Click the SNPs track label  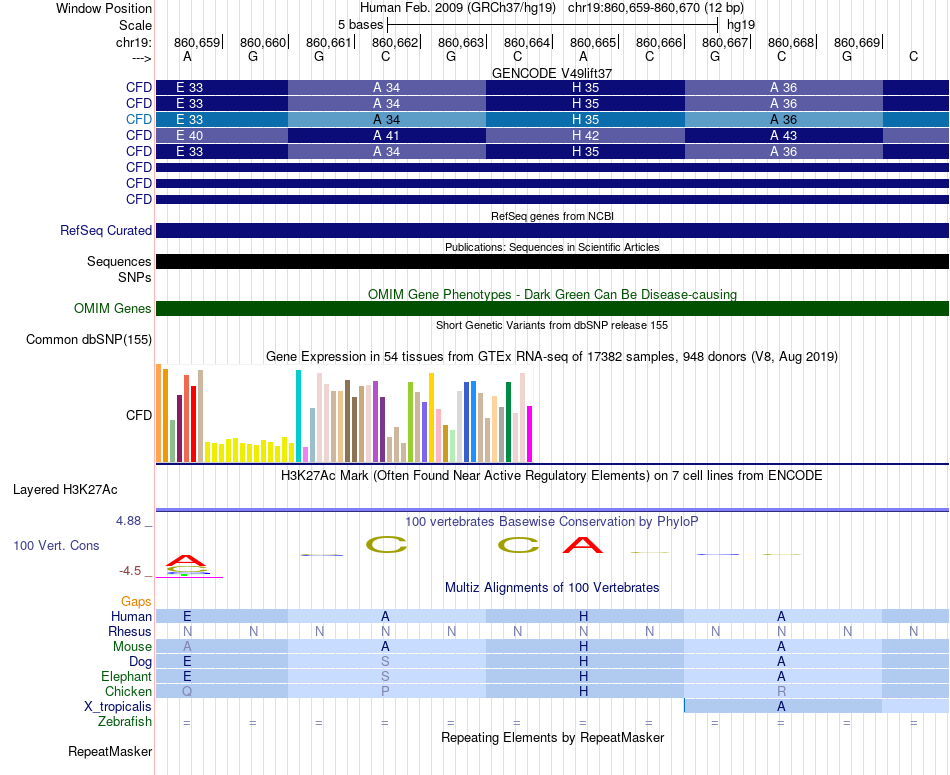coord(135,278)
